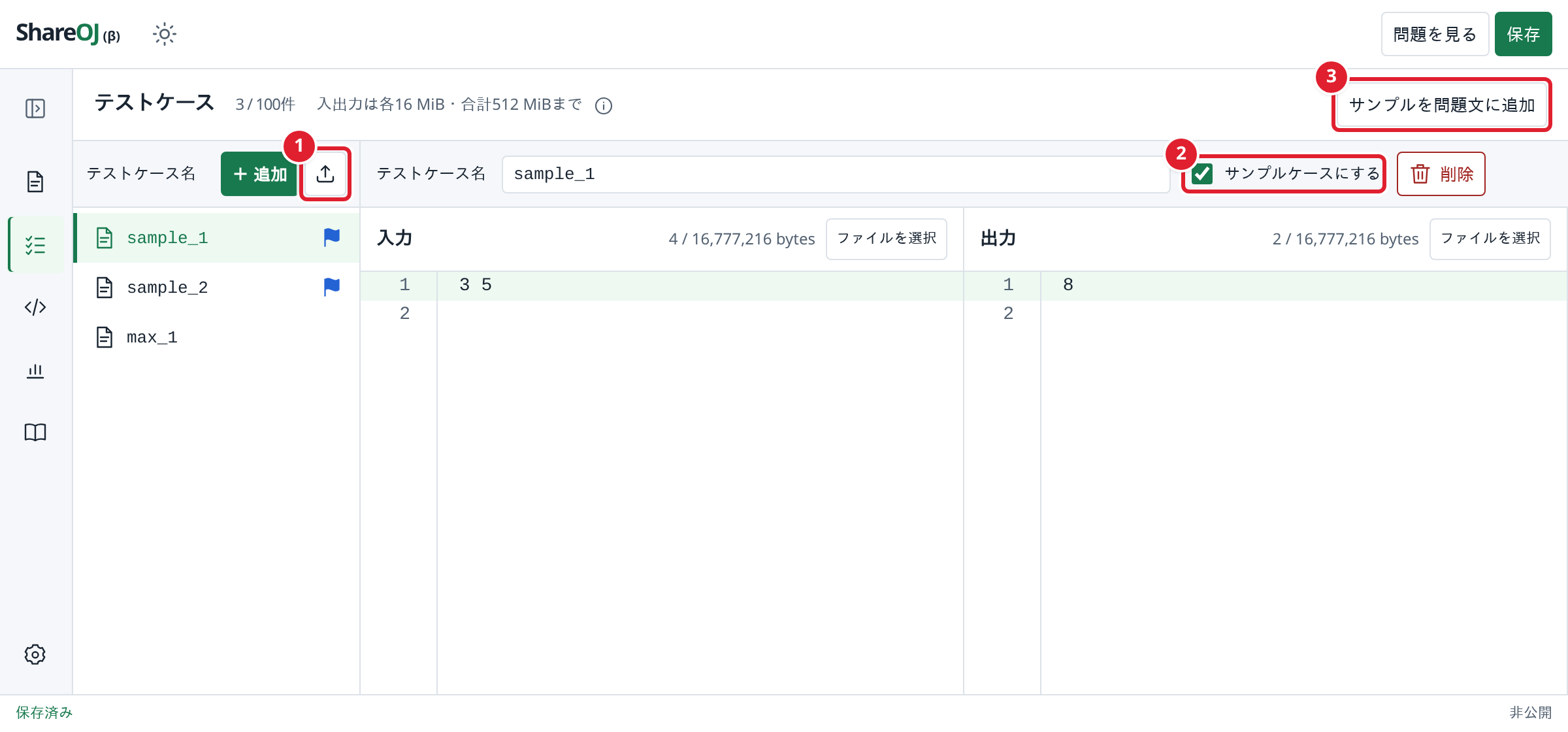
Task: Click the upload test cases icon button
Action: coord(325,174)
